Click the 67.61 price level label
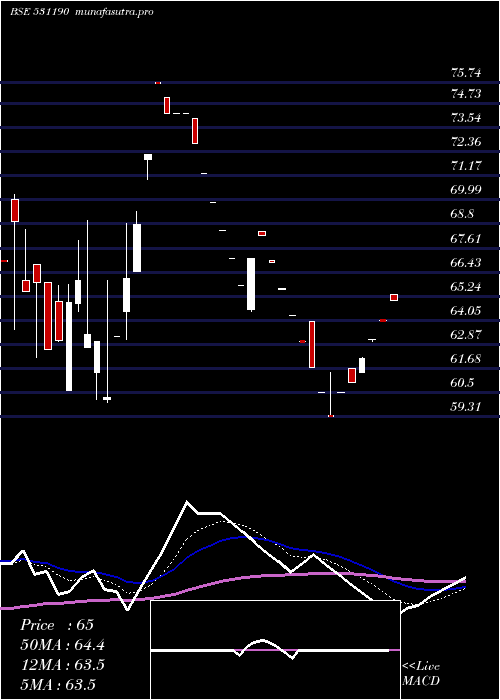Viewport: 500px width, 700px height. tap(466, 238)
